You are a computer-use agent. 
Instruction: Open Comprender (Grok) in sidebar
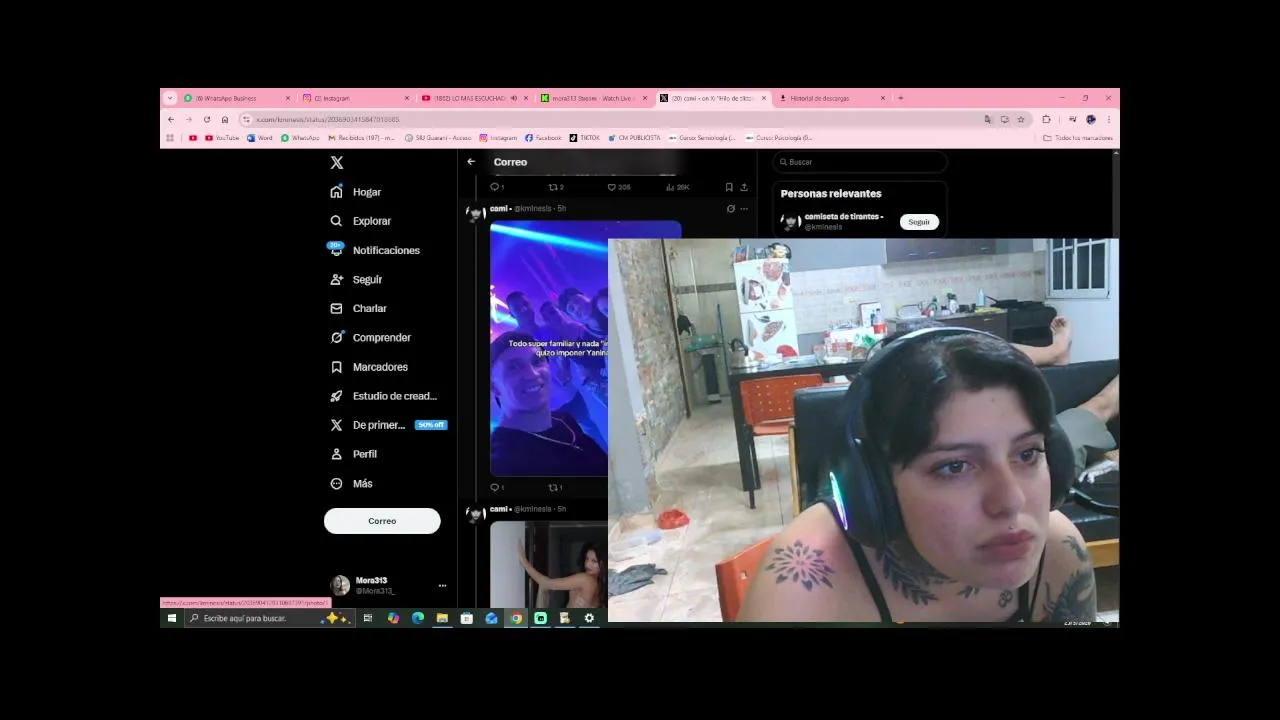pyautogui.click(x=371, y=338)
